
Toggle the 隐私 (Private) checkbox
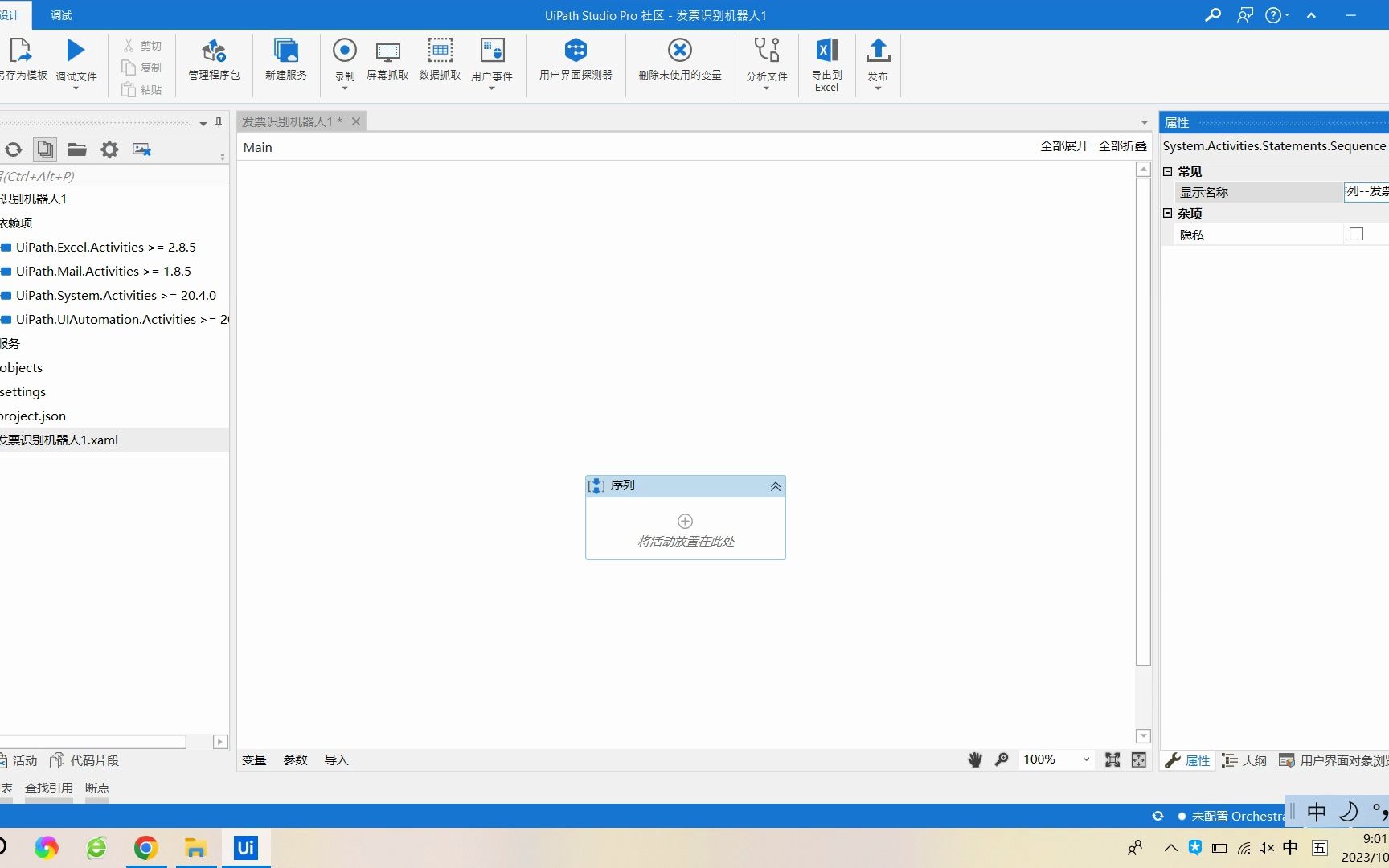pos(1356,234)
